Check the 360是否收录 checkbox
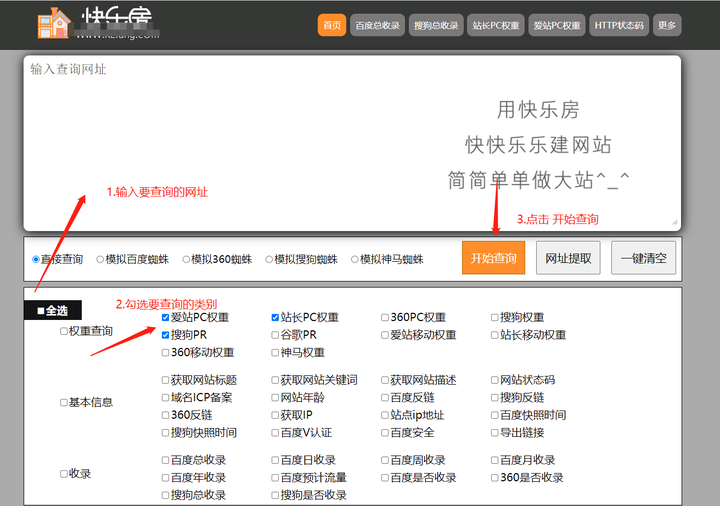 (495, 478)
